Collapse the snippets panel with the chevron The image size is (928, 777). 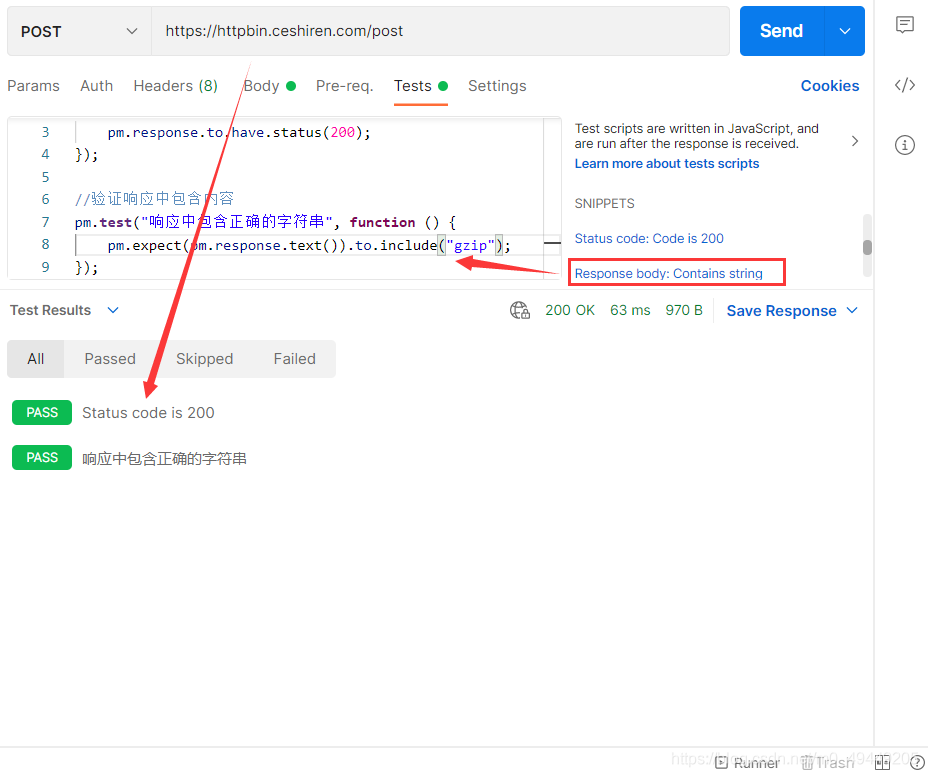point(855,141)
